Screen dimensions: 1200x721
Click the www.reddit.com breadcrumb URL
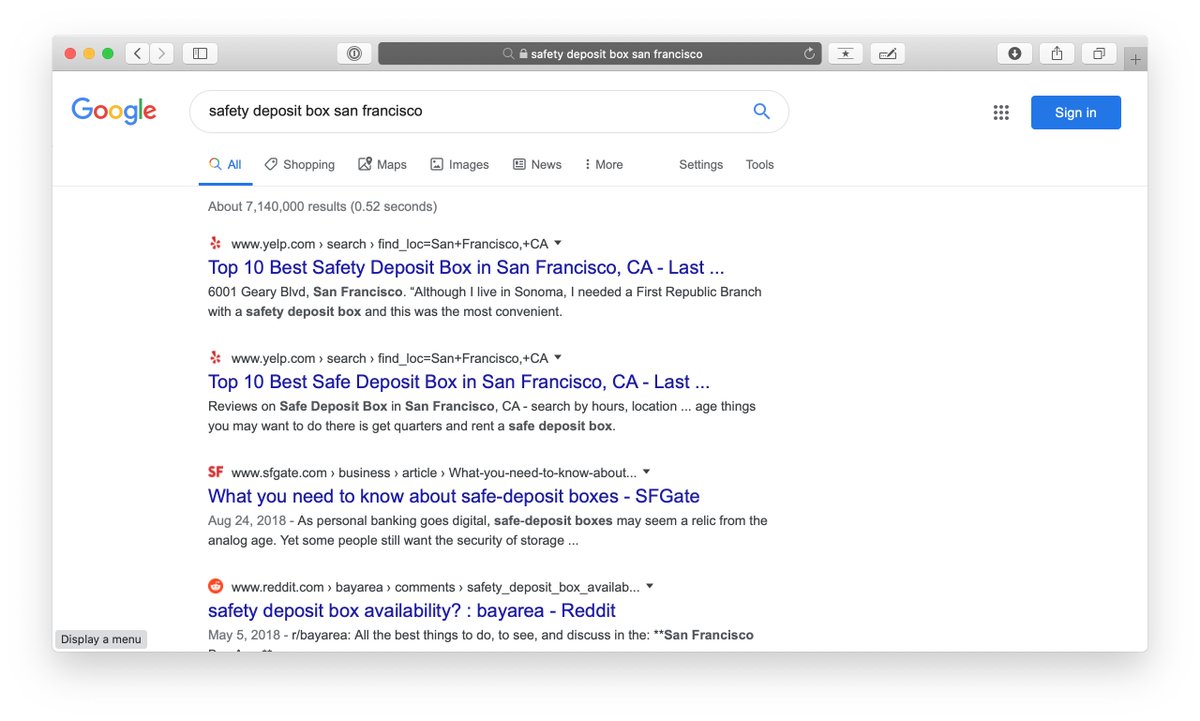278,587
